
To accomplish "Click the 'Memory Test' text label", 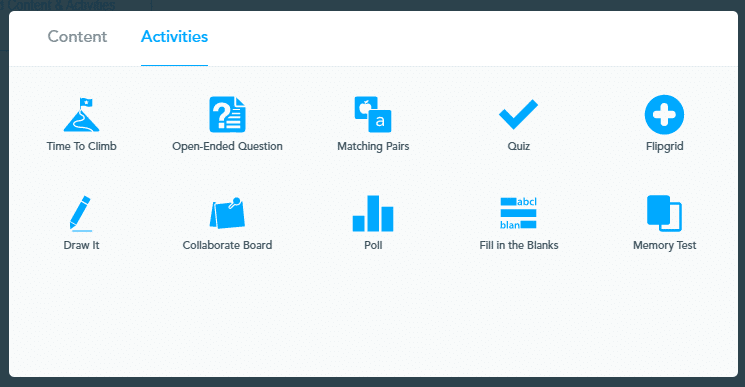I will (x=664, y=245).
